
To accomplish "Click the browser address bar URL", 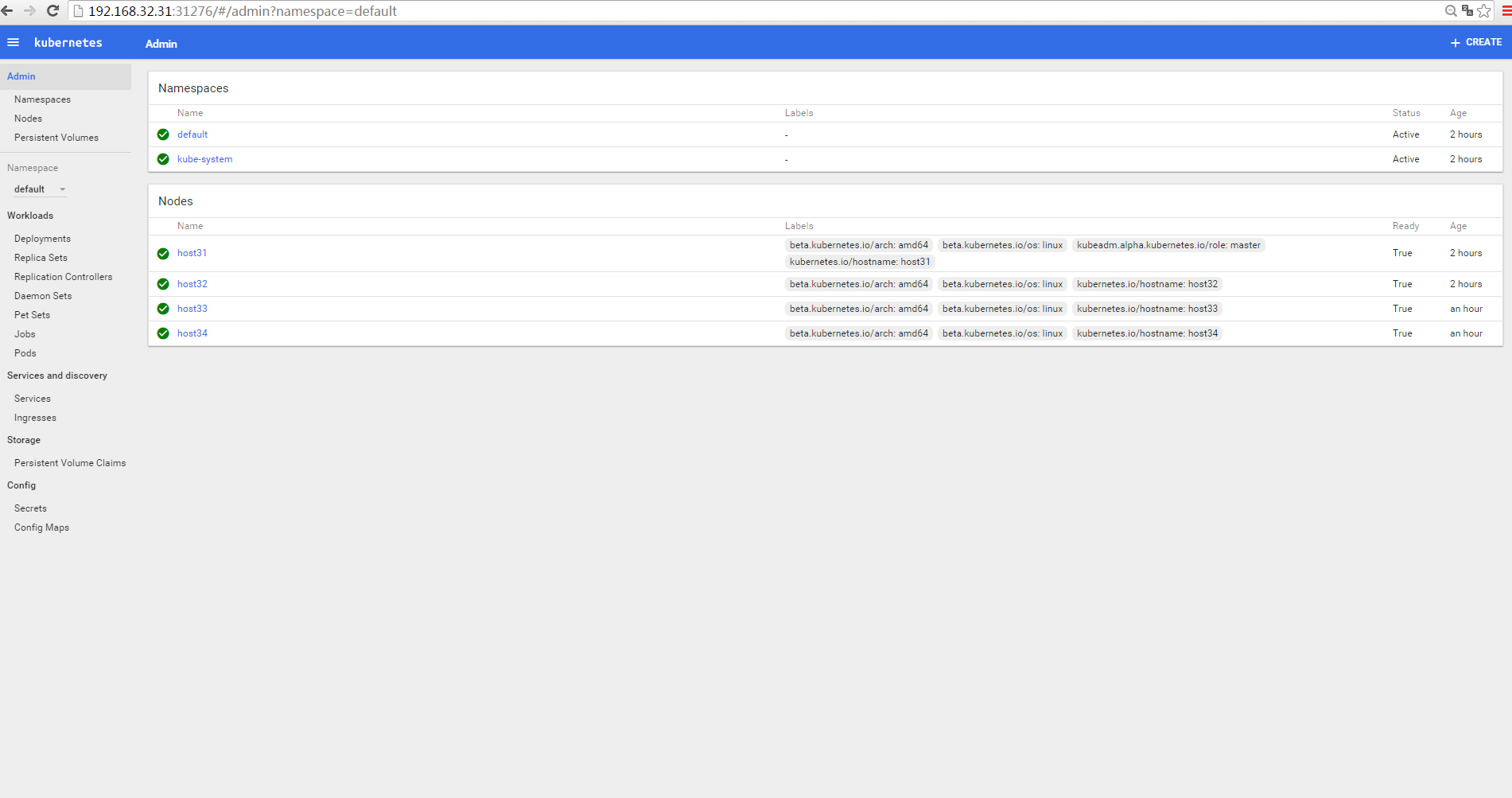I will [x=243, y=11].
